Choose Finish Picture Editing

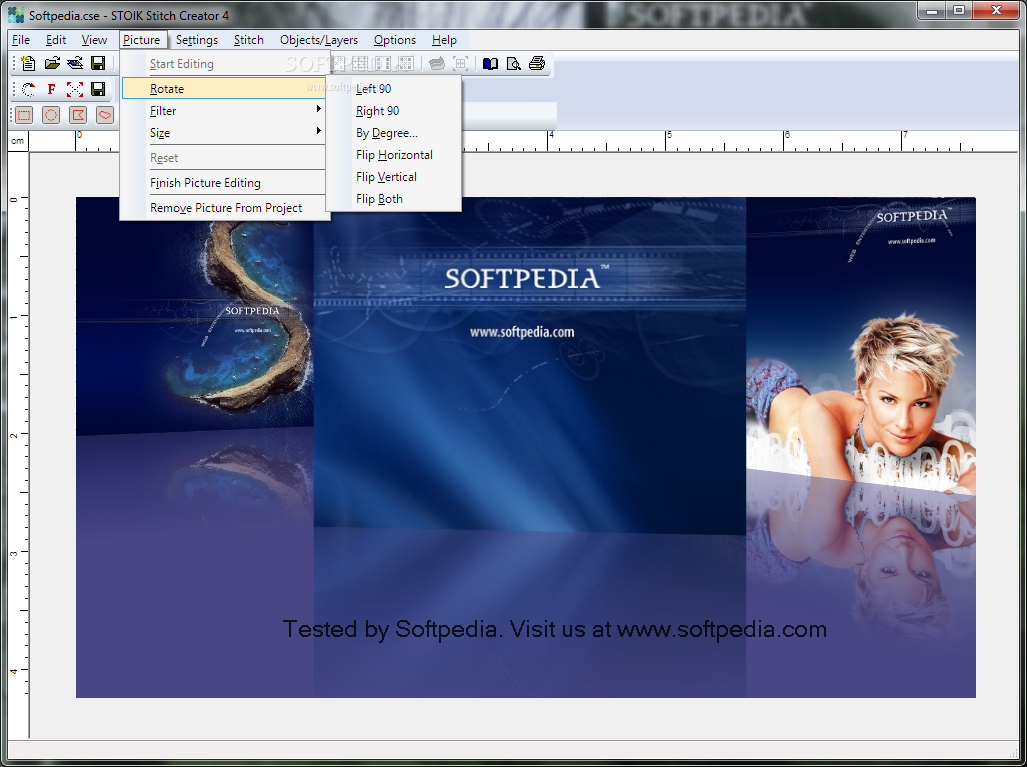pyautogui.click(x=224, y=183)
